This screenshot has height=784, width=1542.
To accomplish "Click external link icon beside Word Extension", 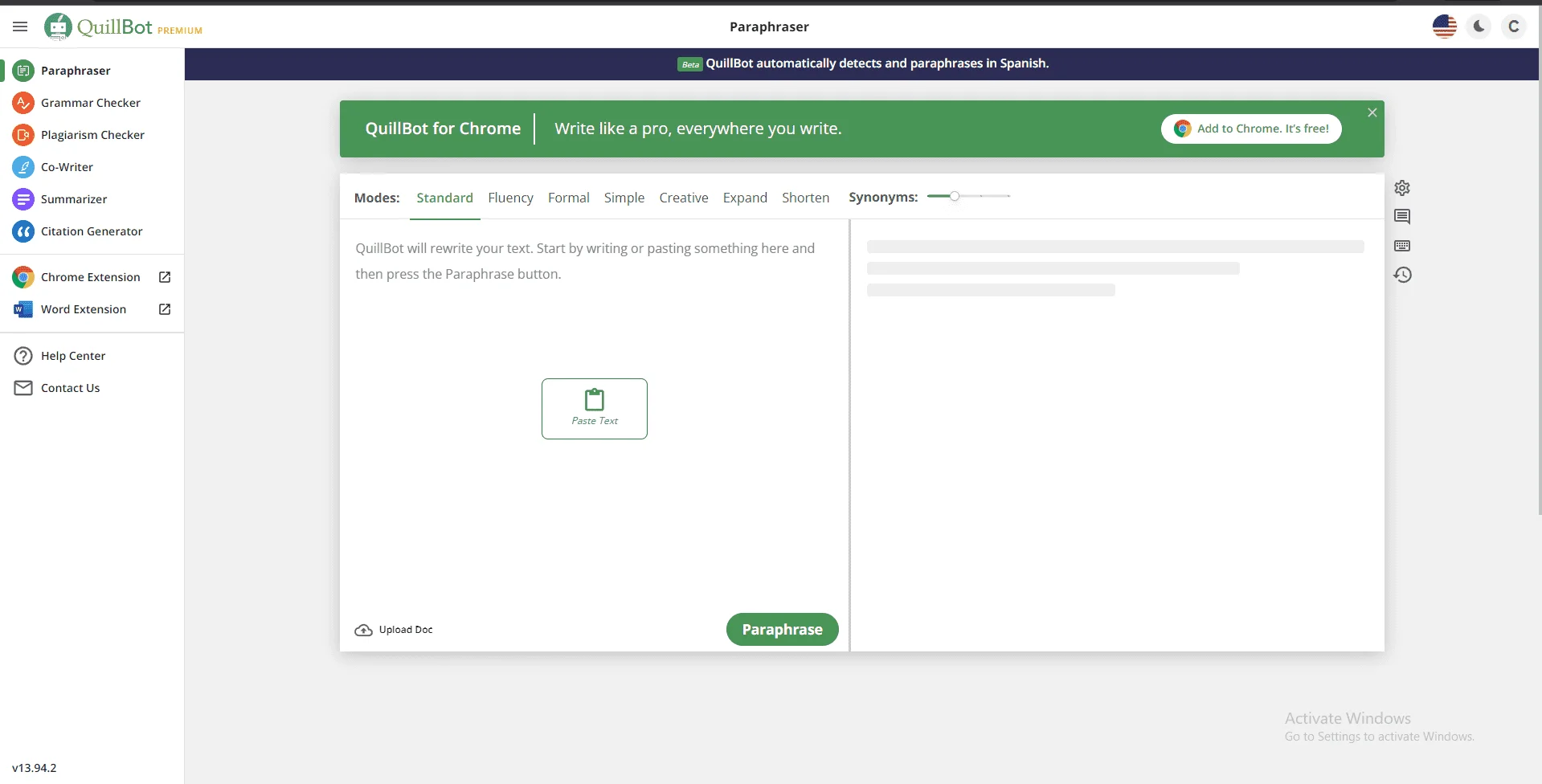I will pos(165,309).
